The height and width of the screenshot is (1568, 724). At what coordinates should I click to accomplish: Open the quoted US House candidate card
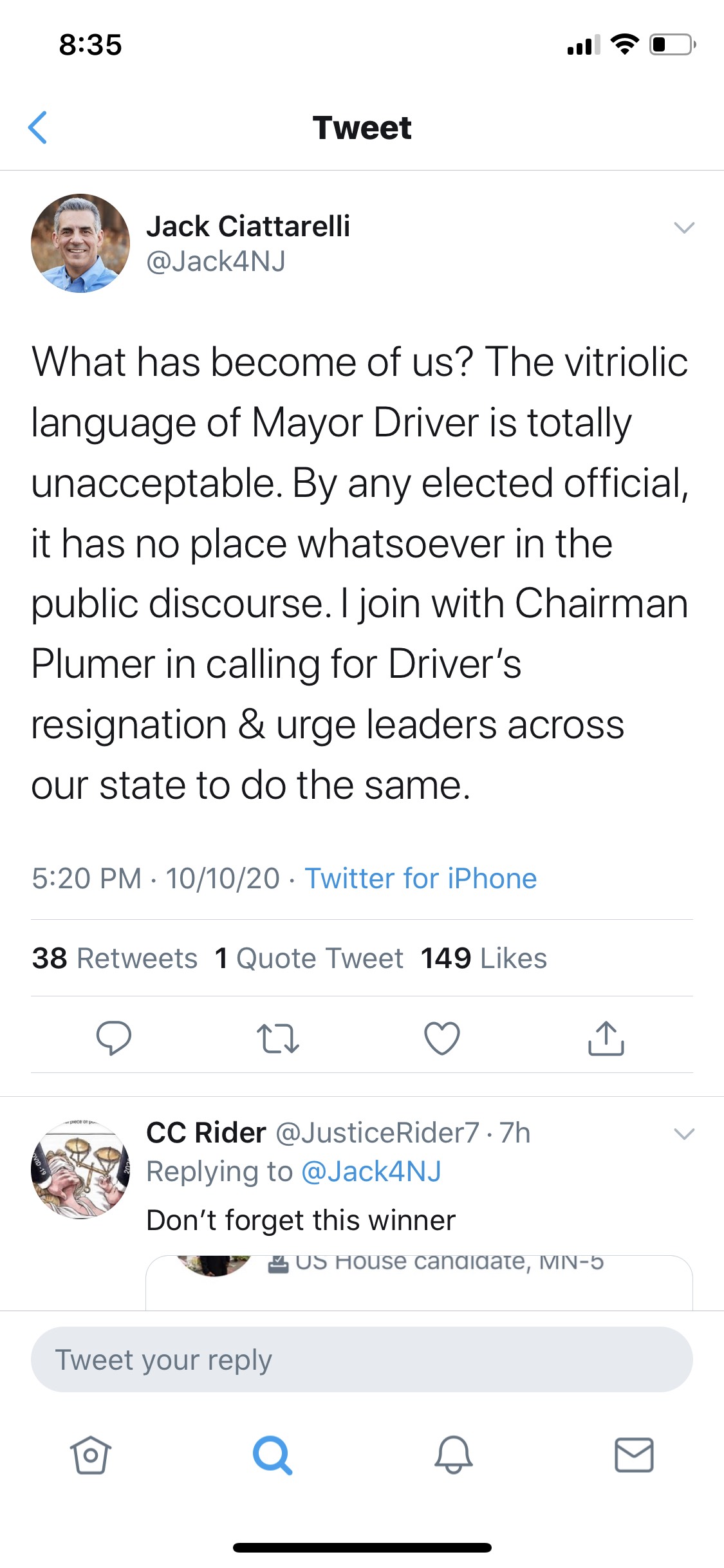[x=418, y=1281]
